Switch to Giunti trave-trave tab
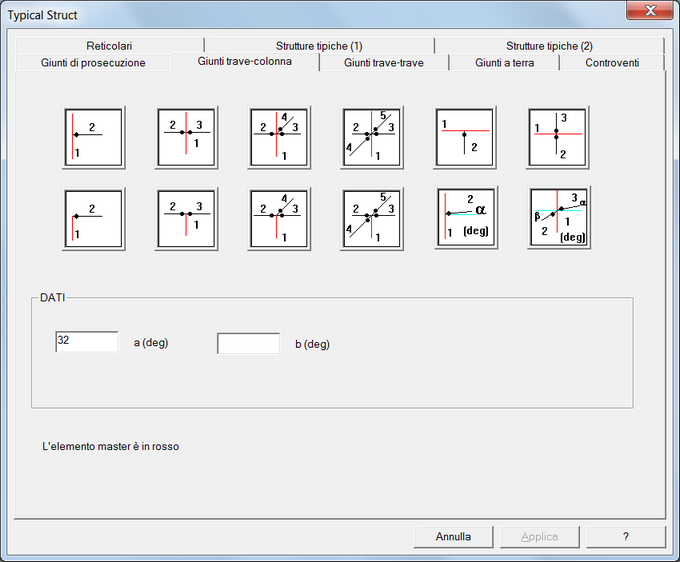Viewport: 680px width, 562px height. [383, 63]
